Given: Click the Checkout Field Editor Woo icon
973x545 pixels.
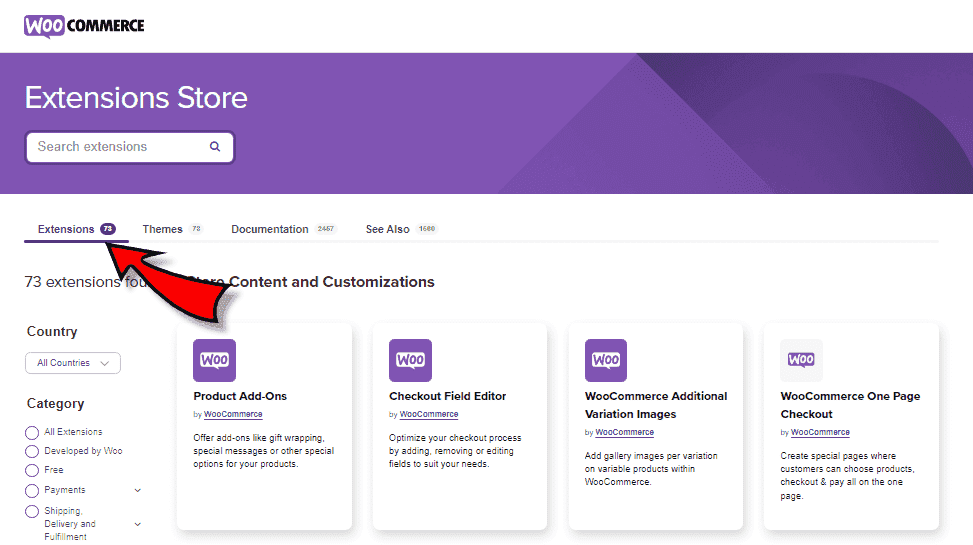Looking at the screenshot, I should (x=410, y=360).
